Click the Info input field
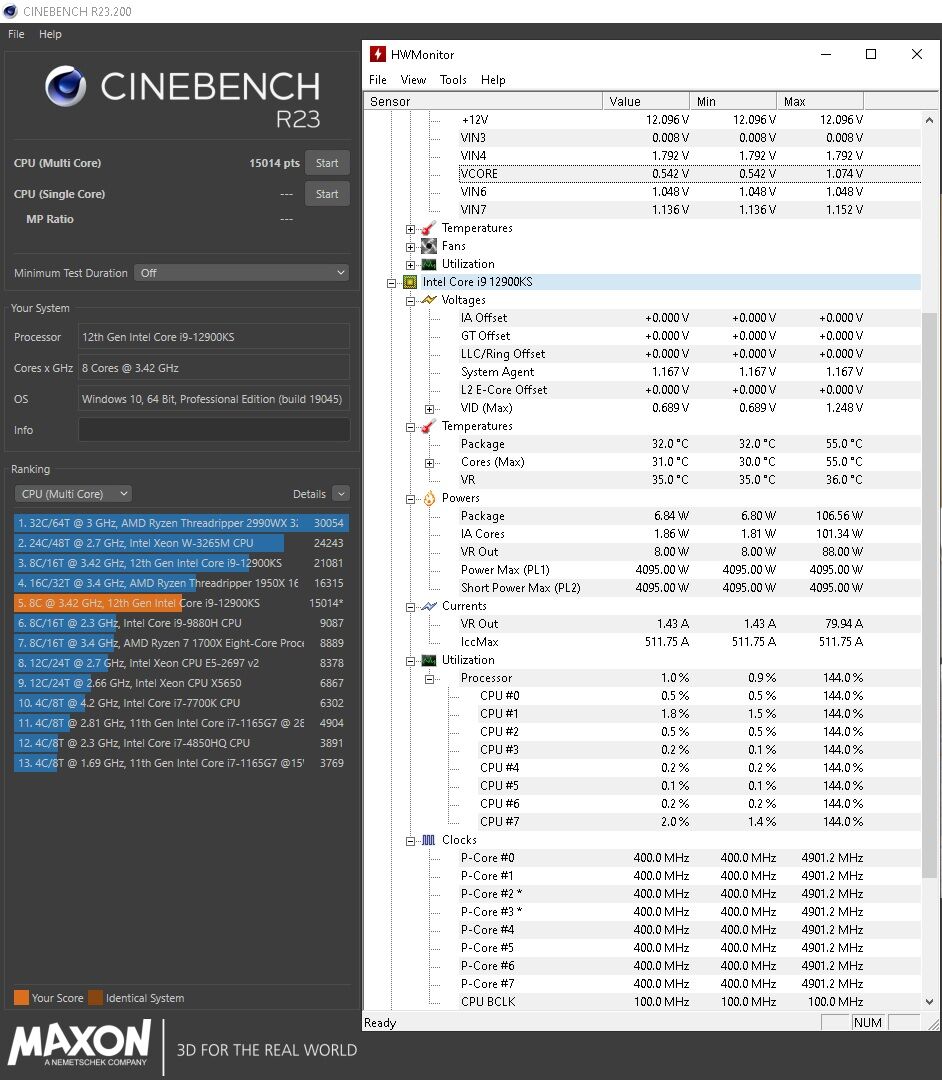 click(x=214, y=430)
